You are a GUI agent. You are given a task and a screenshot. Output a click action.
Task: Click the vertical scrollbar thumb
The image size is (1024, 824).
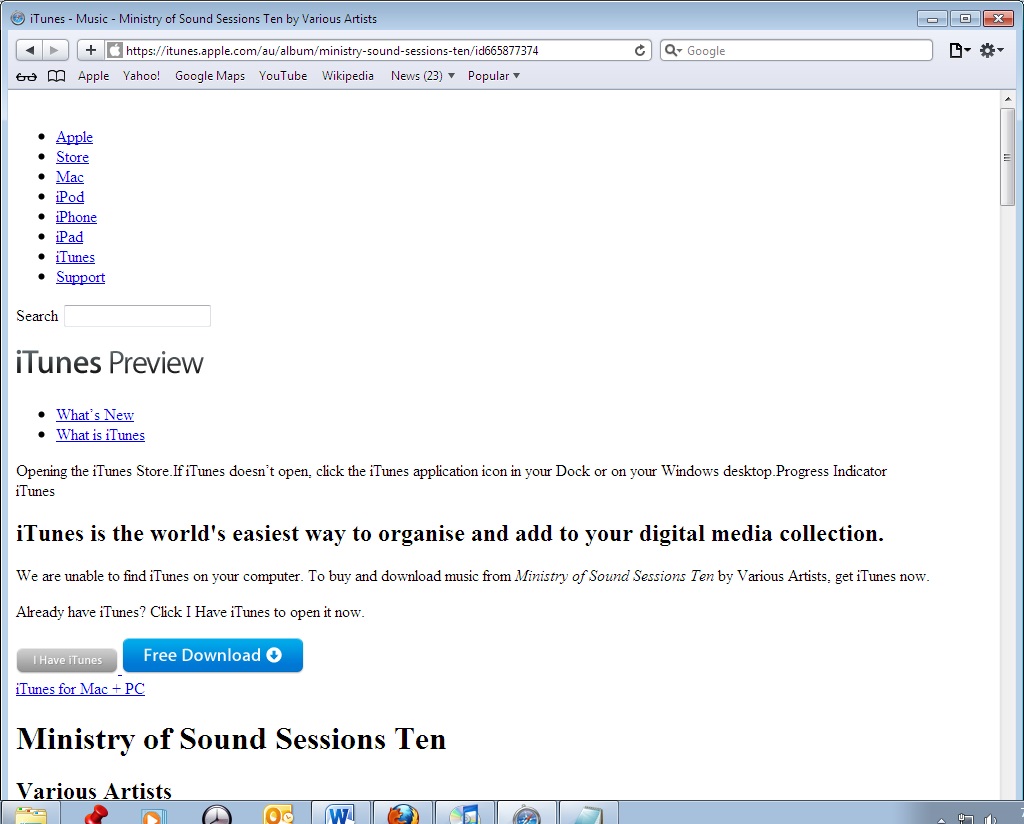pos(1007,157)
